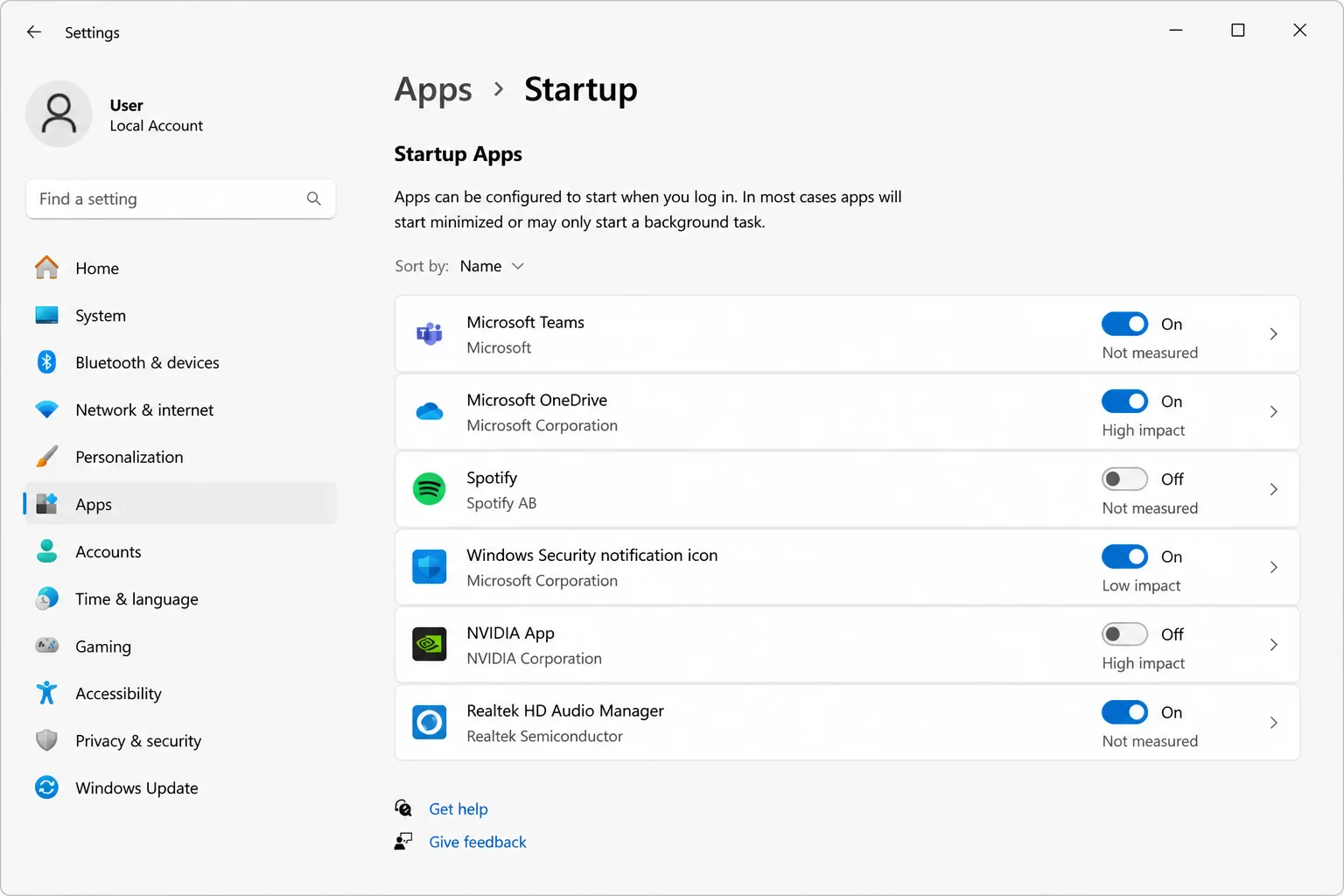The image size is (1344, 896).
Task: Click the Time & language clock icon
Action: [46, 598]
